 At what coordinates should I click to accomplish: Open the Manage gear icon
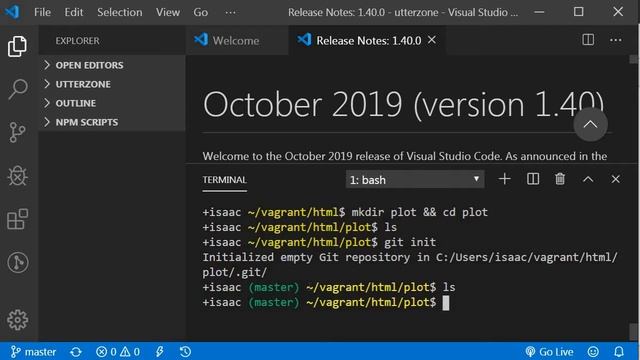pos(18,320)
